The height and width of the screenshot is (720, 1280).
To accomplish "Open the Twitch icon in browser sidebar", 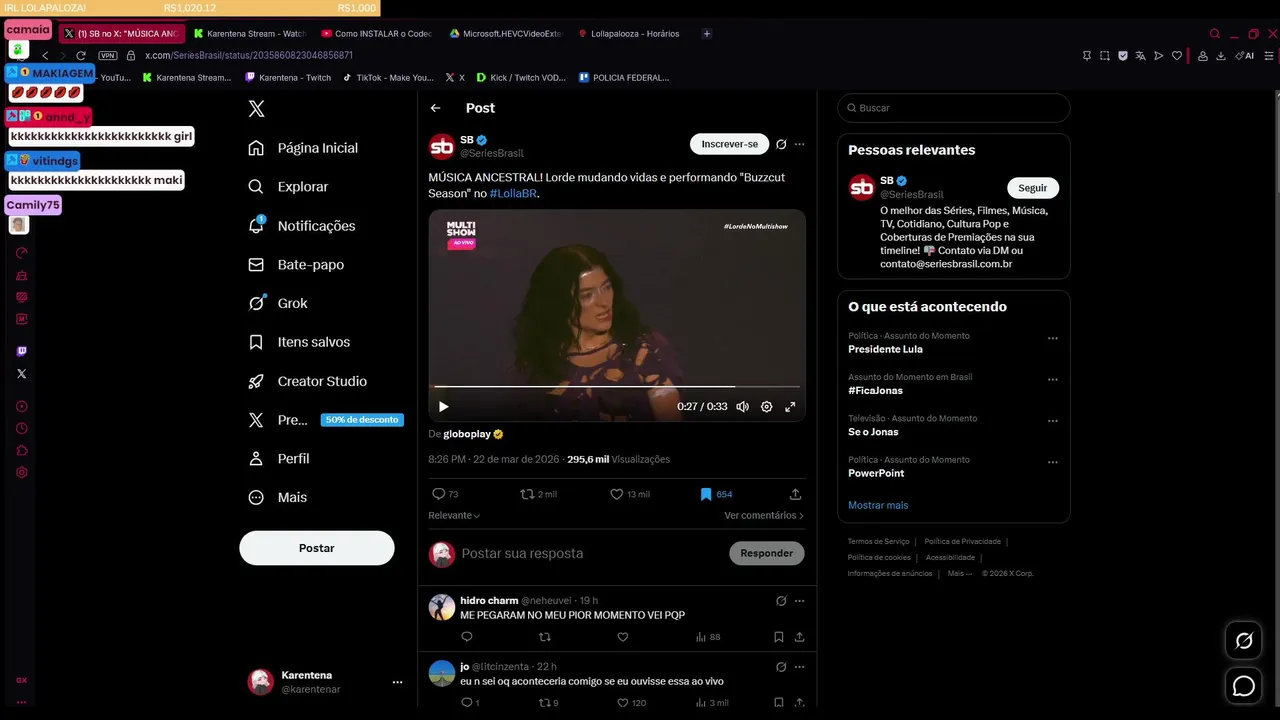I will [22, 351].
